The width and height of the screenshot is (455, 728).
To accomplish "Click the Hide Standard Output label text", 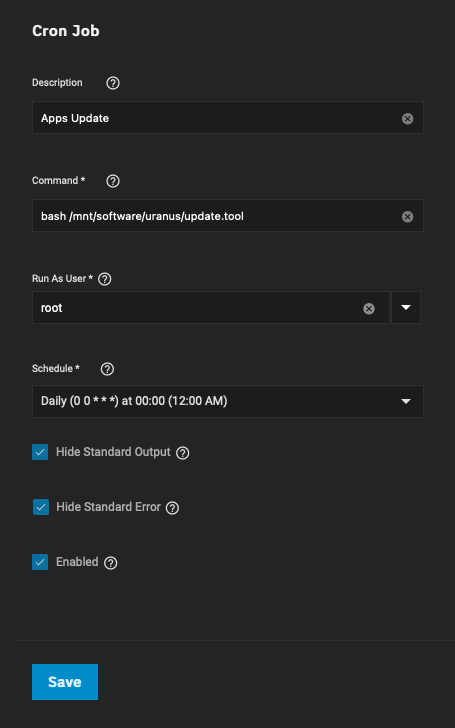I will [x=113, y=452].
